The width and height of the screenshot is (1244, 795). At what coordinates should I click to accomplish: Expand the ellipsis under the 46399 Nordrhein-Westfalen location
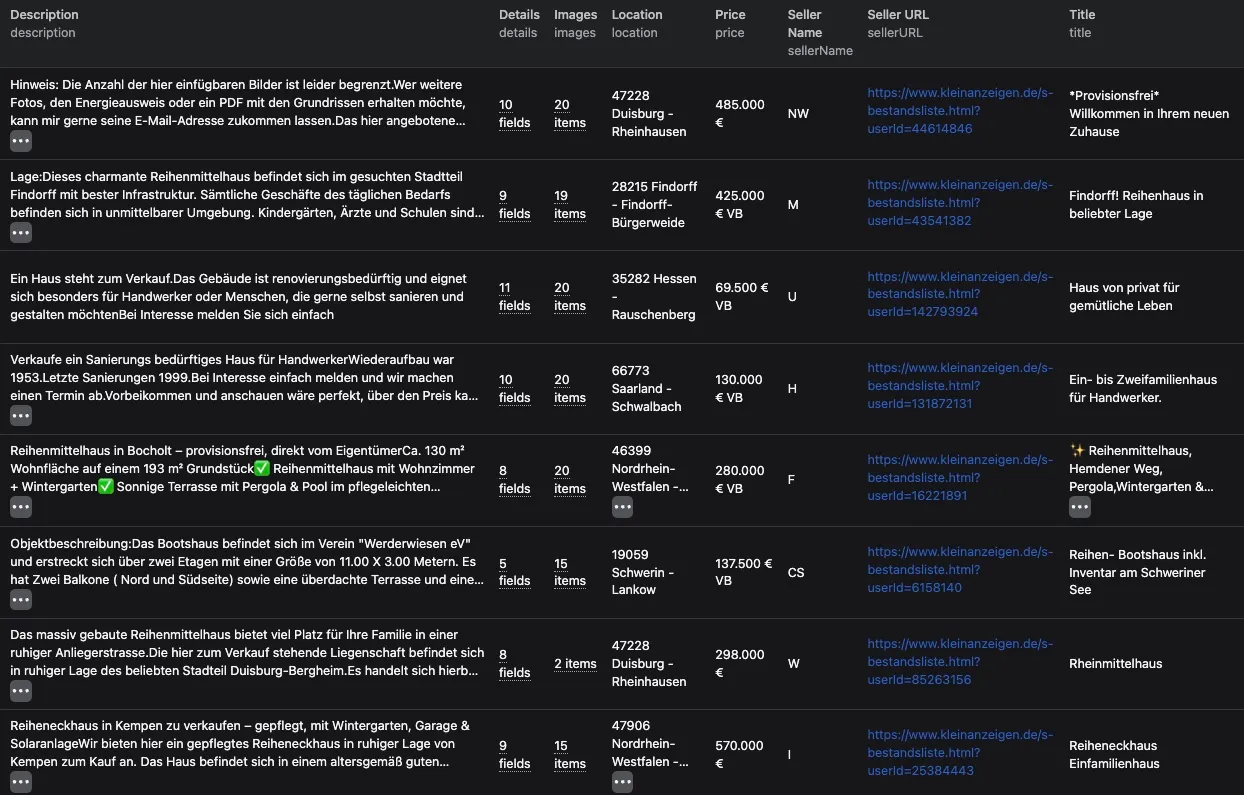(x=622, y=507)
